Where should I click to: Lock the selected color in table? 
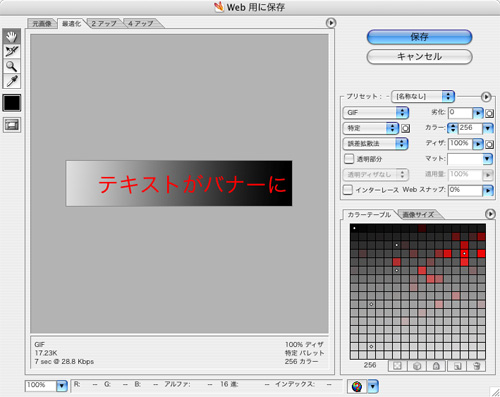436,366
